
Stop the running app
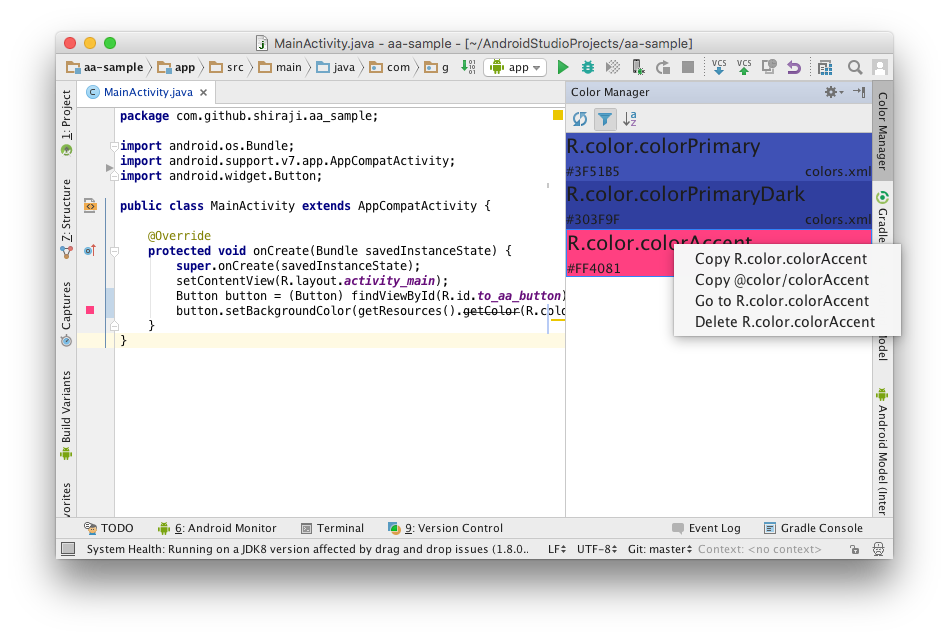pos(688,67)
